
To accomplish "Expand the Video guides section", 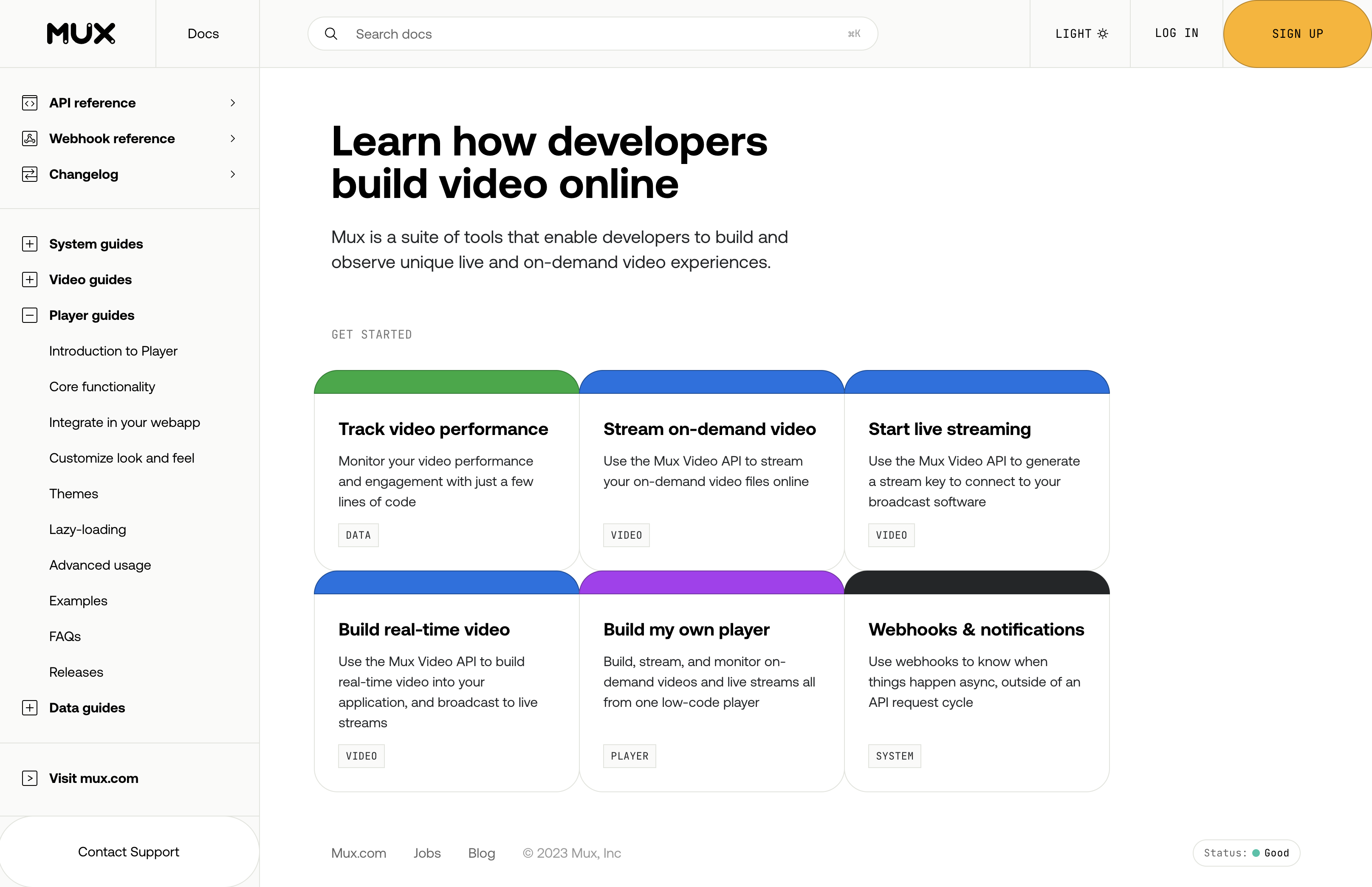I will pos(30,280).
